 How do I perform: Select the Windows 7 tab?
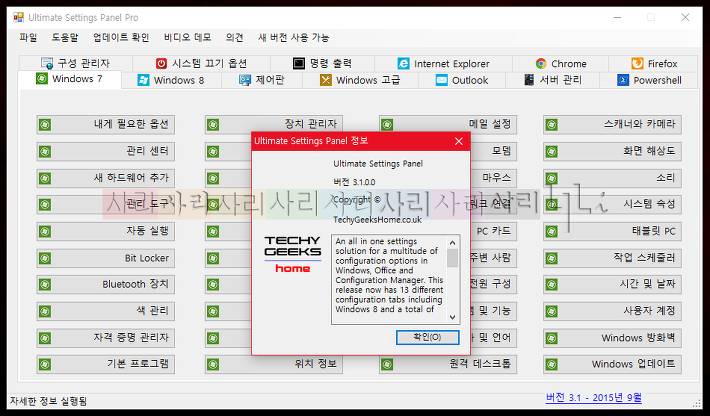(69, 79)
